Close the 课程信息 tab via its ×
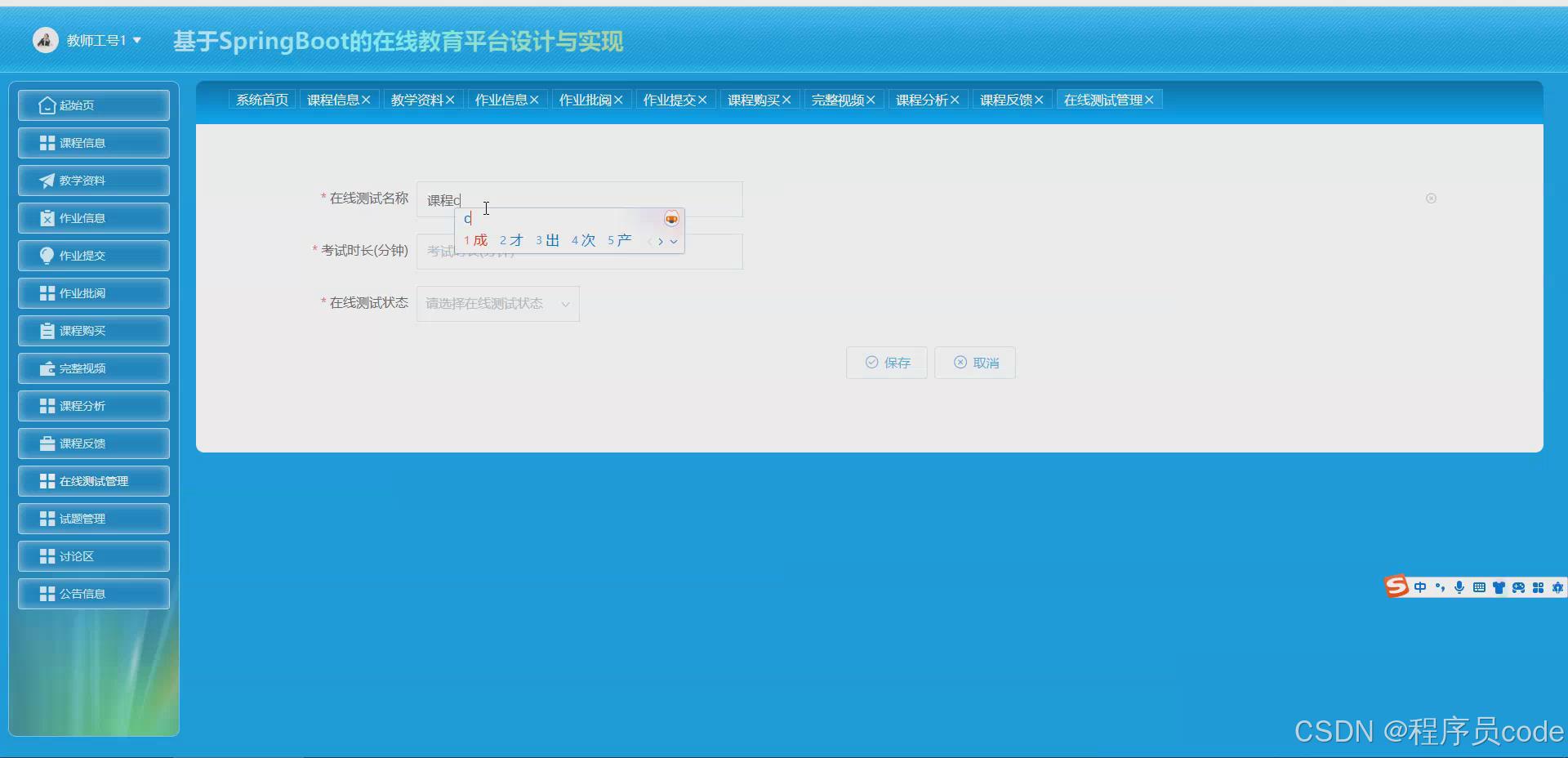Viewport: 1568px width, 758px height. pyautogui.click(x=367, y=99)
